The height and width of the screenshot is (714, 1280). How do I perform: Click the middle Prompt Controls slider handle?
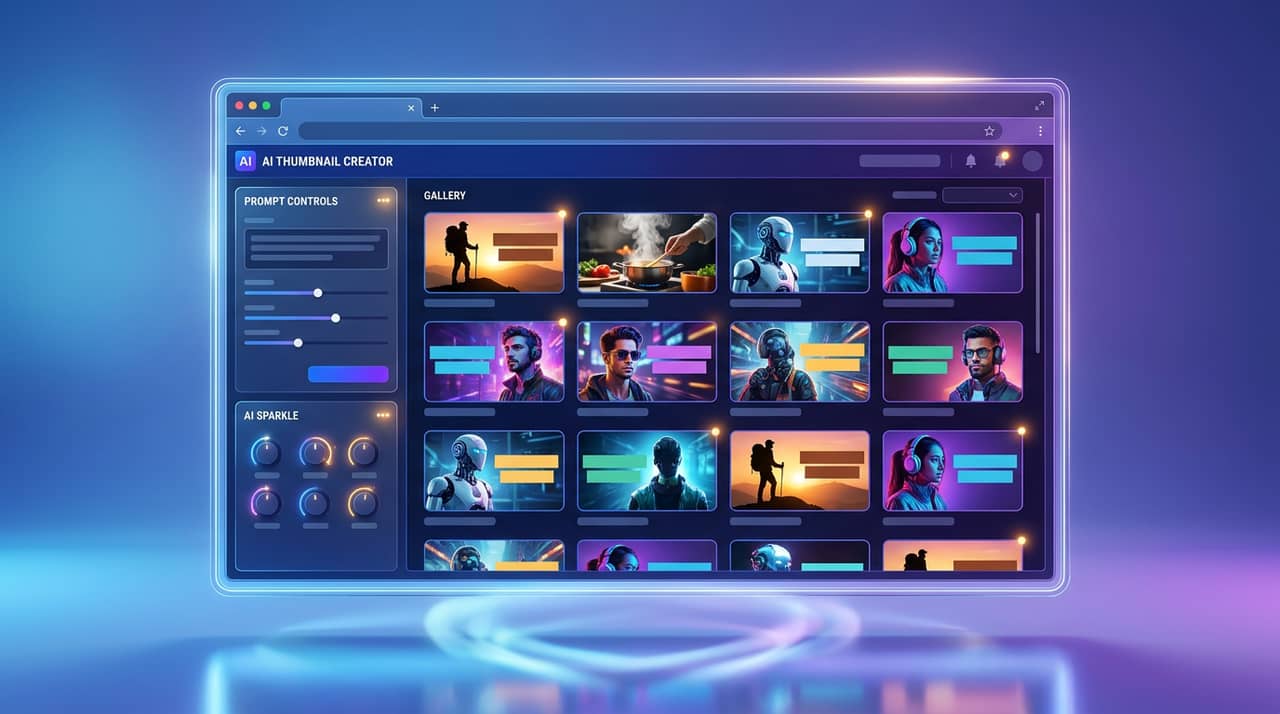pyautogui.click(x=335, y=318)
